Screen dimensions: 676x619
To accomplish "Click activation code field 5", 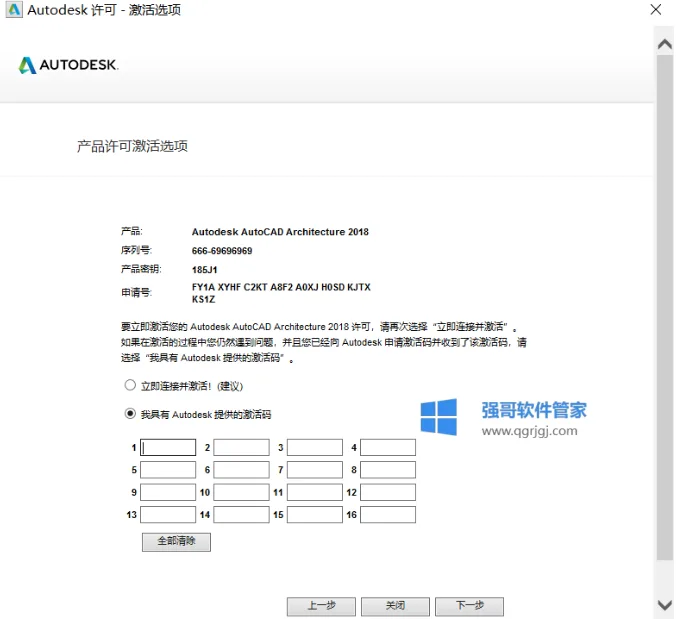I will coord(168,470).
